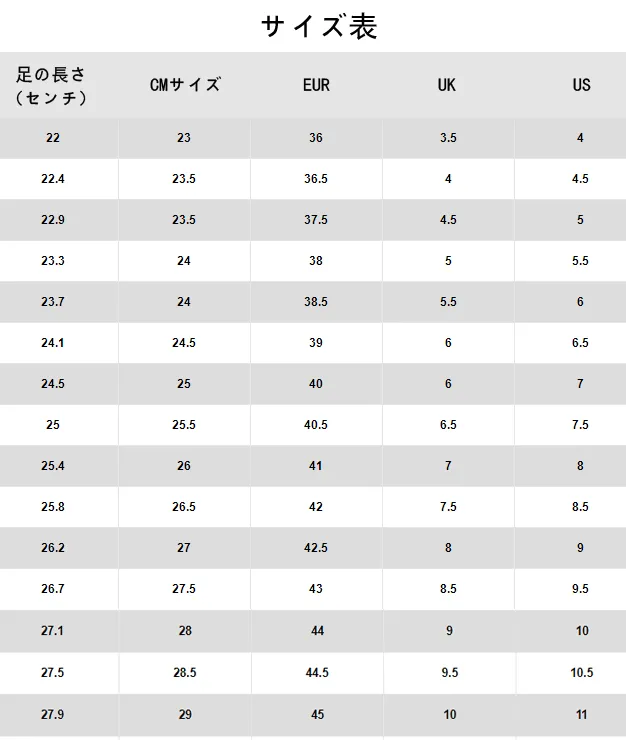
Task: Click the EUR 38.5 cell
Action: tap(316, 302)
